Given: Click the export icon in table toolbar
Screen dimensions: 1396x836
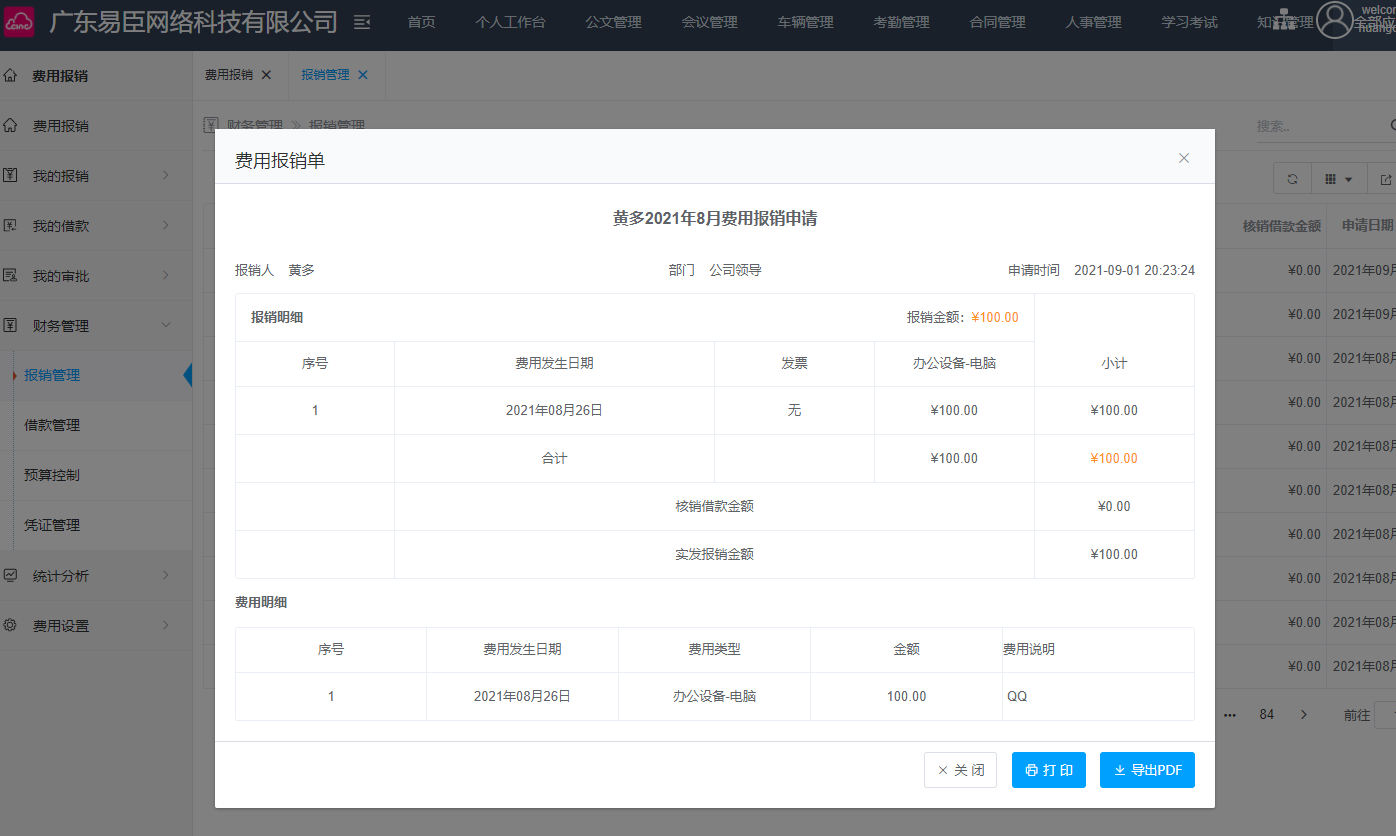Looking at the screenshot, I should click(1385, 179).
